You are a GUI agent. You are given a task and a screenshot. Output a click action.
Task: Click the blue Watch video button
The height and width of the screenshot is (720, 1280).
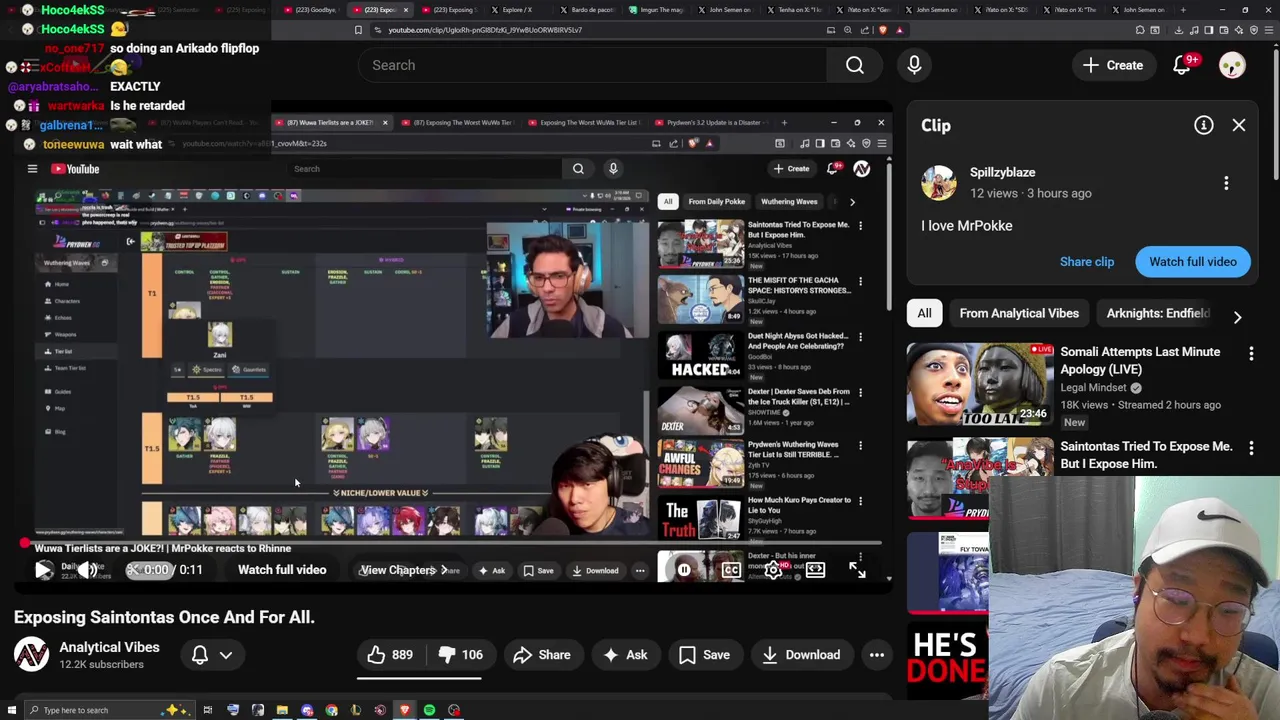1193,262
